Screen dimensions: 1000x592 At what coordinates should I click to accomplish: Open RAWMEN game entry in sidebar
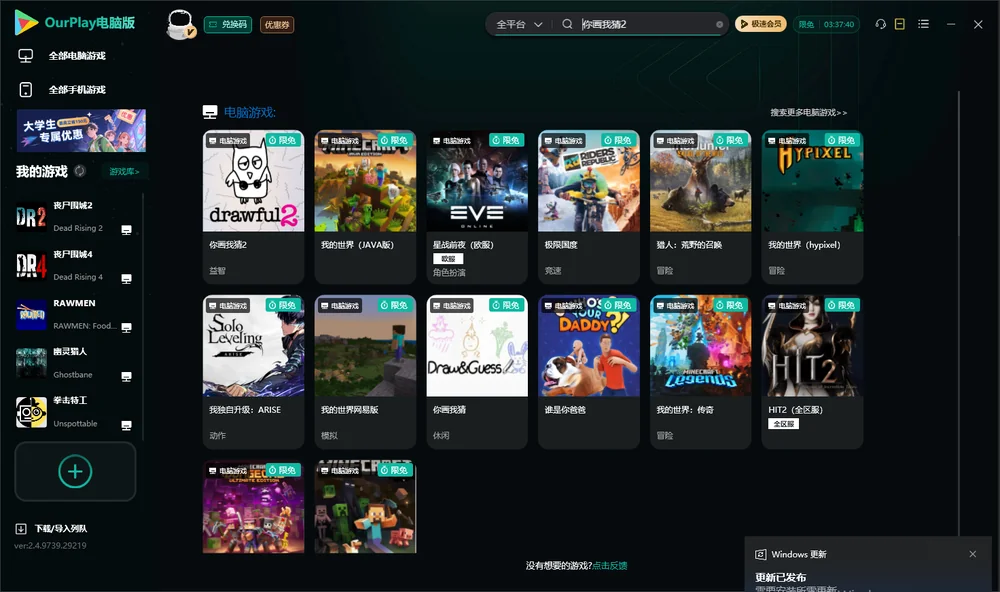tap(75, 314)
